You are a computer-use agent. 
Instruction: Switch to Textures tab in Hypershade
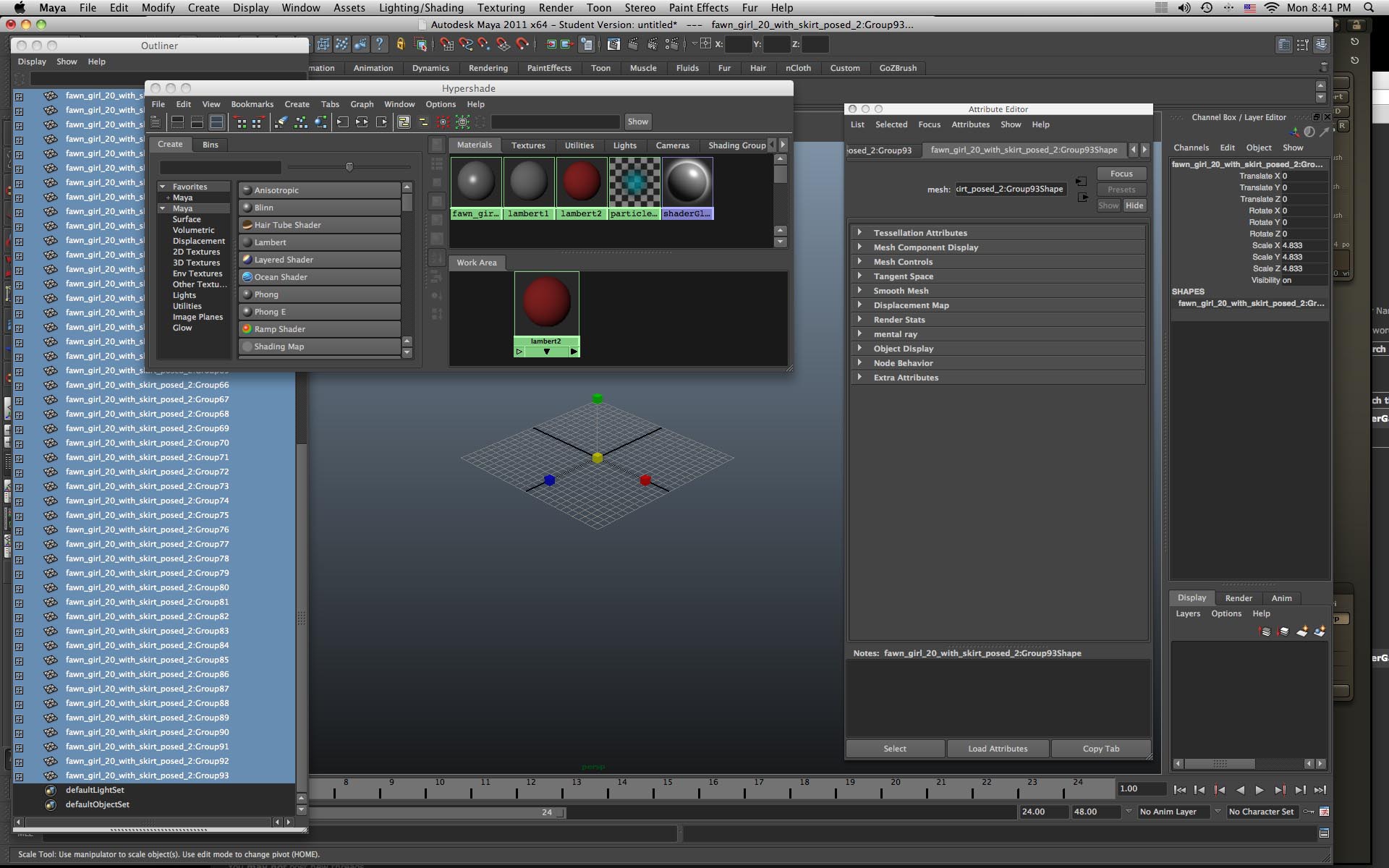pyautogui.click(x=528, y=145)
